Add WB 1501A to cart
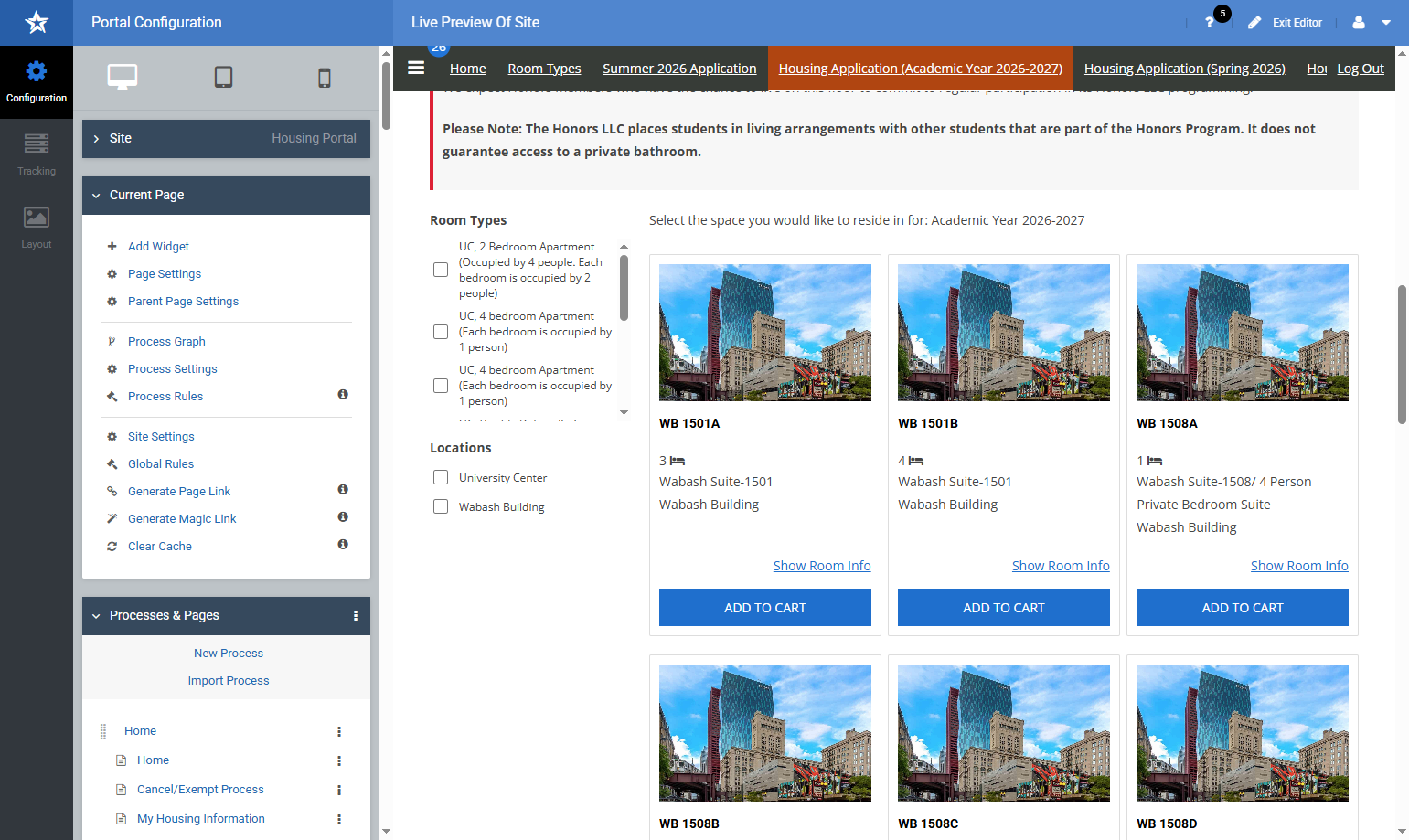Screen dimensions: 1409x840 pos(765,608)
